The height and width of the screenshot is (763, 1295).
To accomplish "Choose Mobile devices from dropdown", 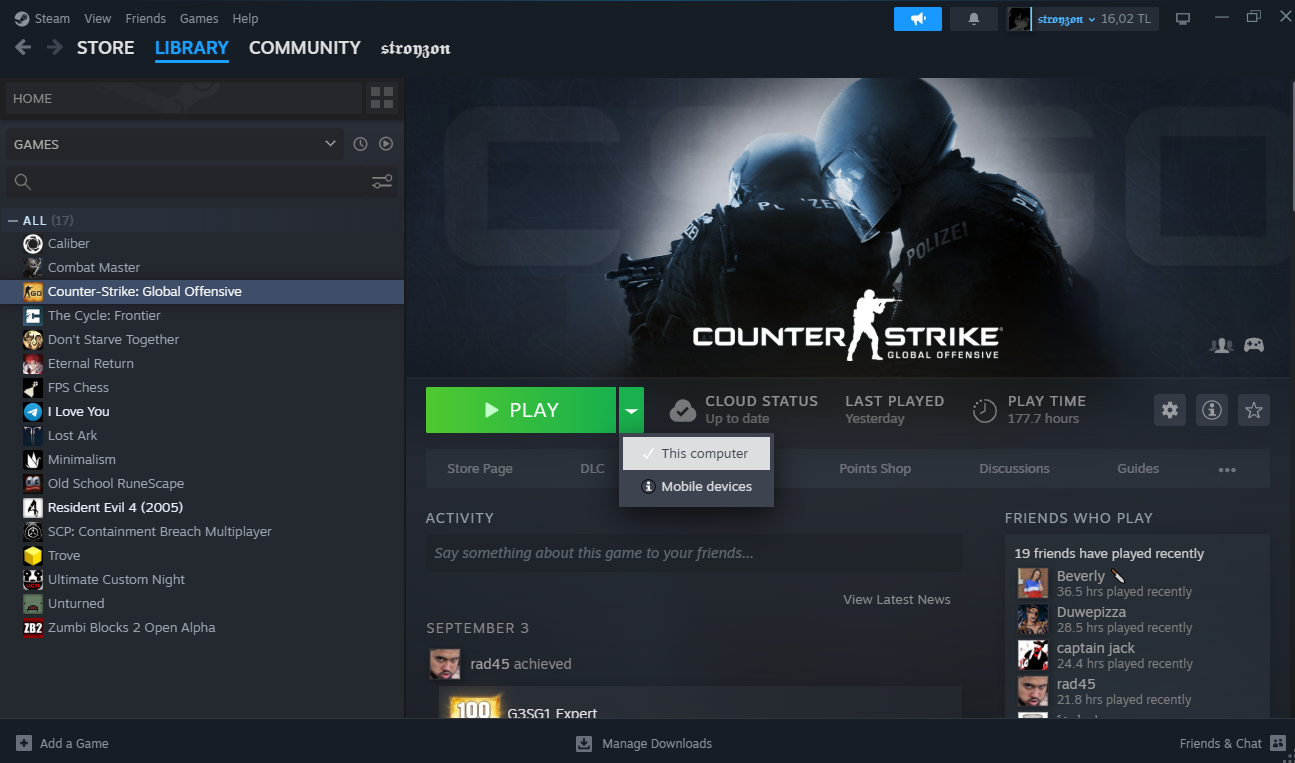I will point(697,486).
